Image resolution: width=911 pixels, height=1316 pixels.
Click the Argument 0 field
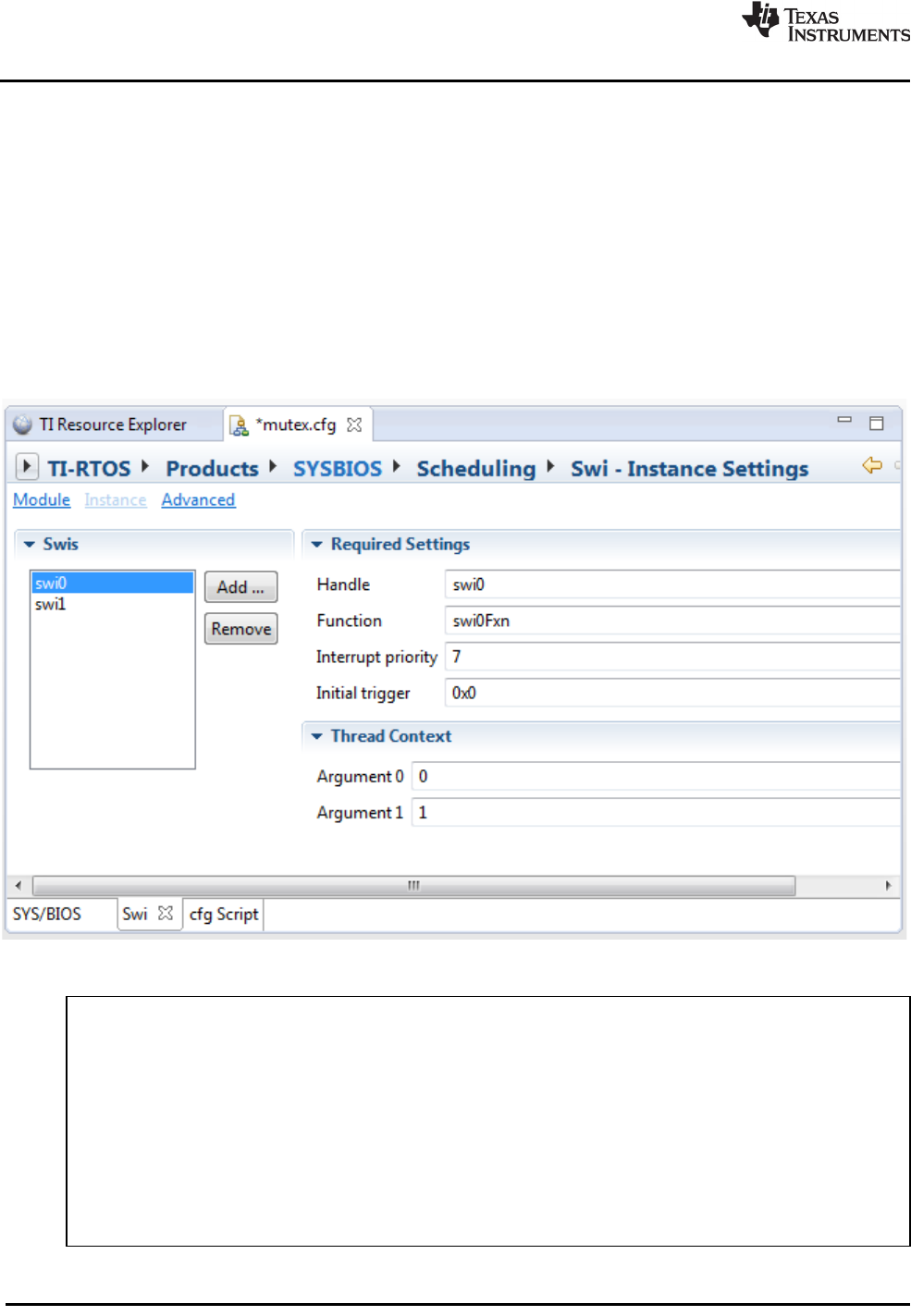(656, 776)
